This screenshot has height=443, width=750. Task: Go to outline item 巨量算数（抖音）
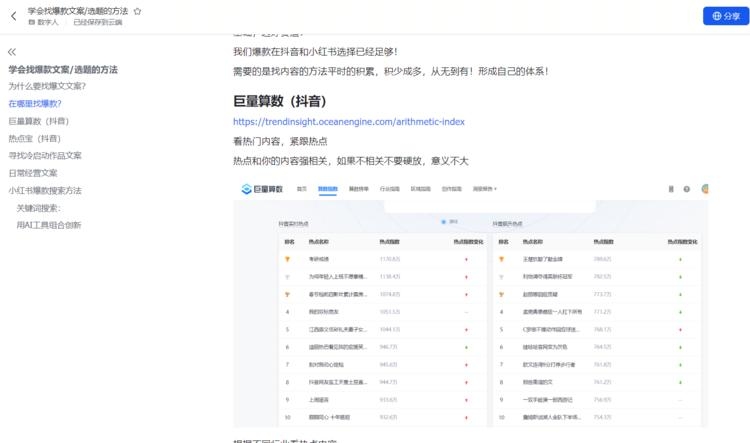click(x=39, y=121)
